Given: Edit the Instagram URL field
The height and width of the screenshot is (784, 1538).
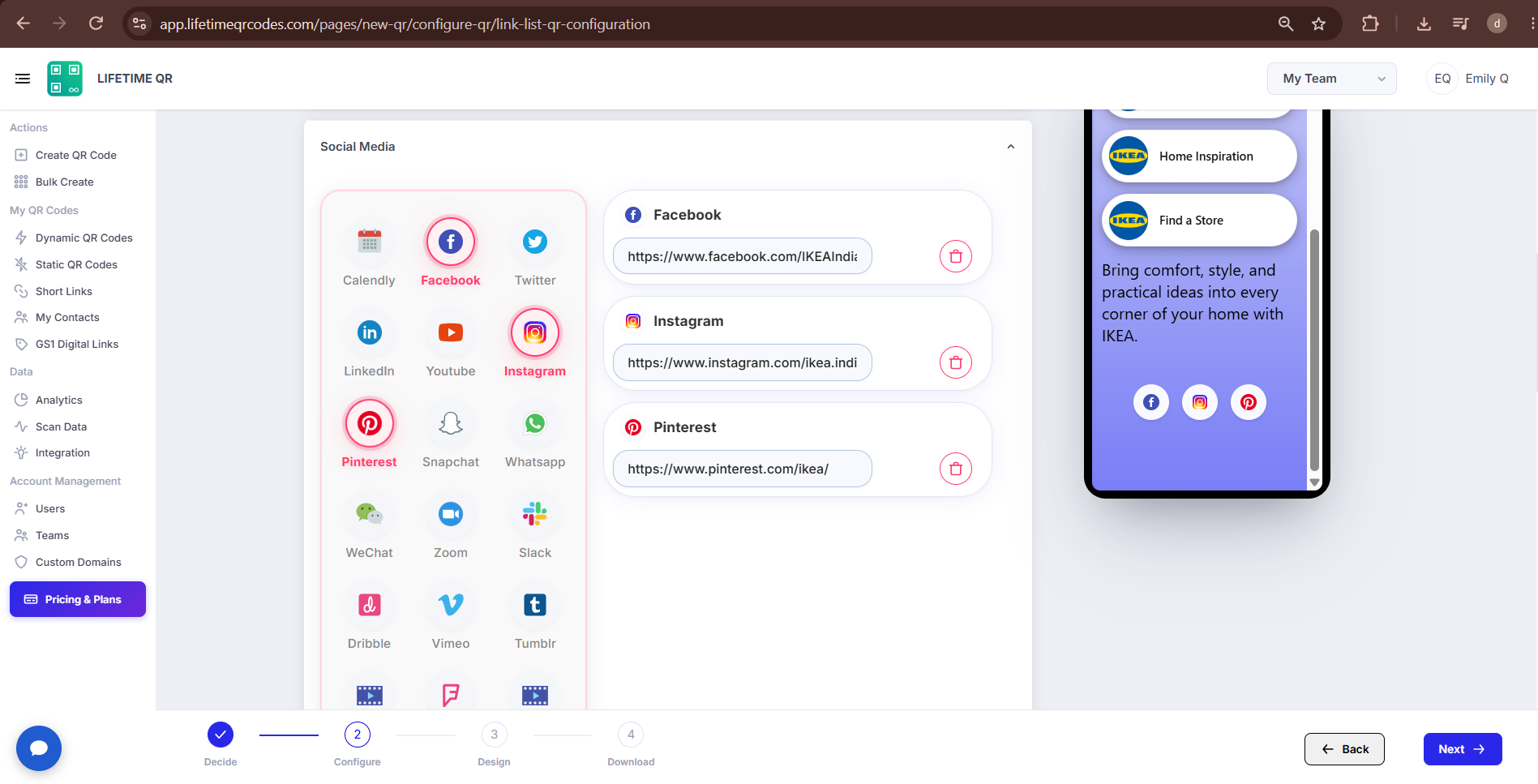Looking at the screenshot, I should 742,362.
